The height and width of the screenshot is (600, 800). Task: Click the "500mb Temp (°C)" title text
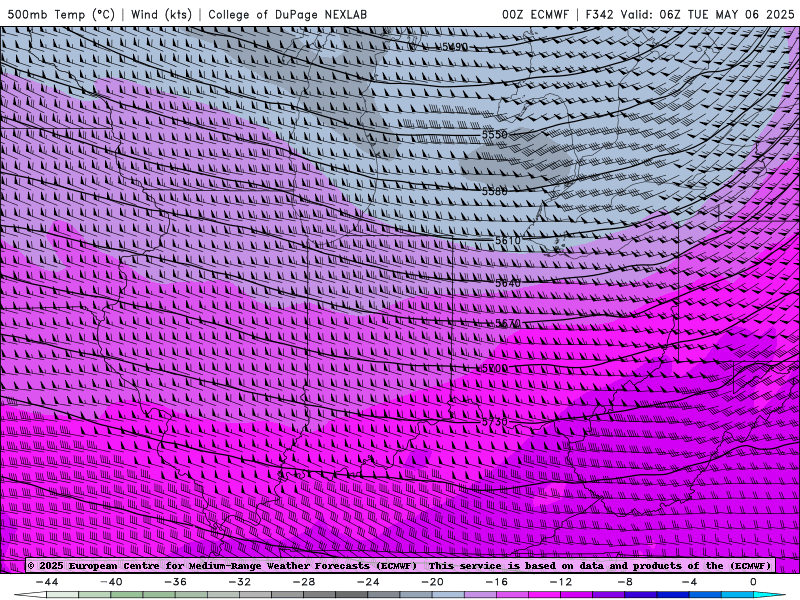coord(61,14)
